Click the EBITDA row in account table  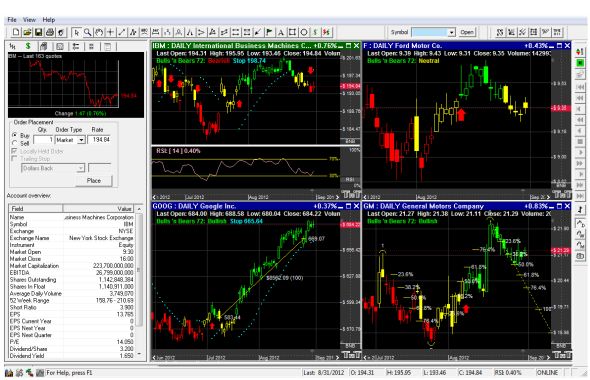click(x=71, y=273)
